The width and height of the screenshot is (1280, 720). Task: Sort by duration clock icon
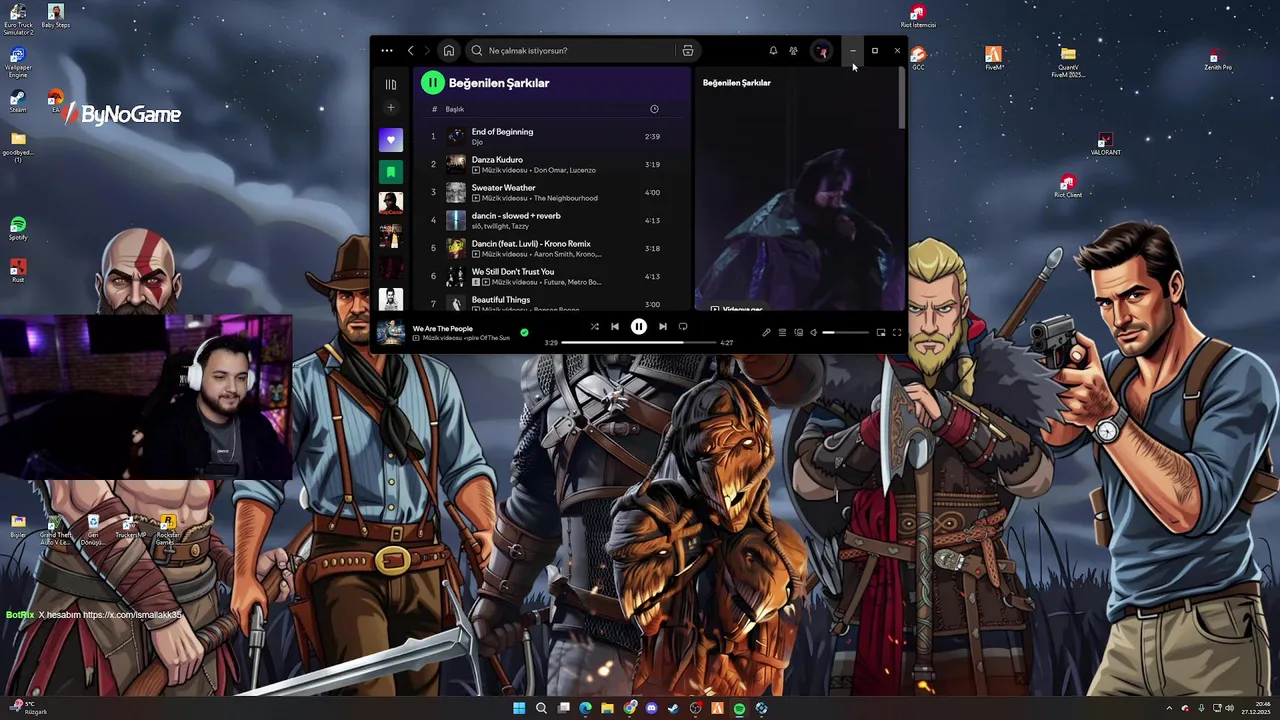click(x=654, y=109)
